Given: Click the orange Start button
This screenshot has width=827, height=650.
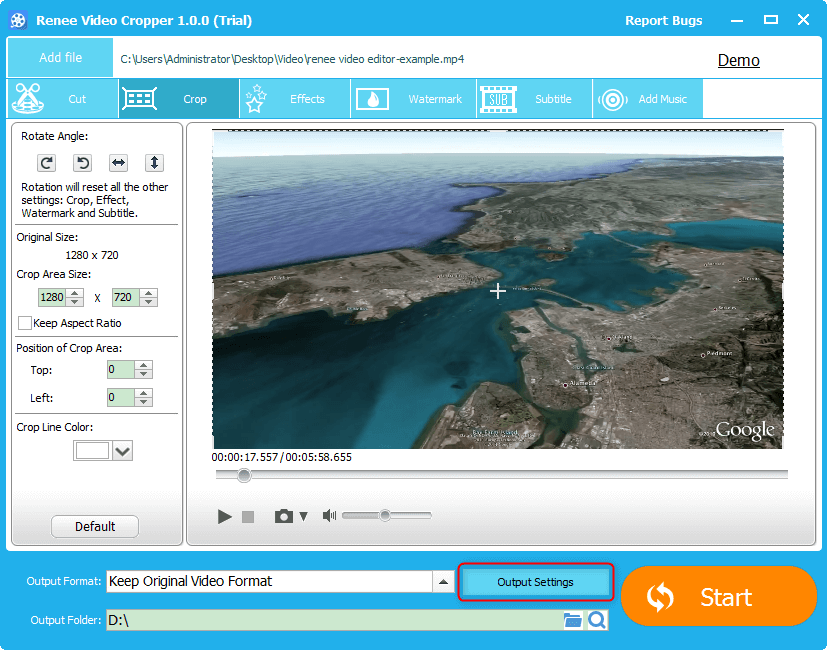Looking at the screenshot, I should tap(718, 597).
